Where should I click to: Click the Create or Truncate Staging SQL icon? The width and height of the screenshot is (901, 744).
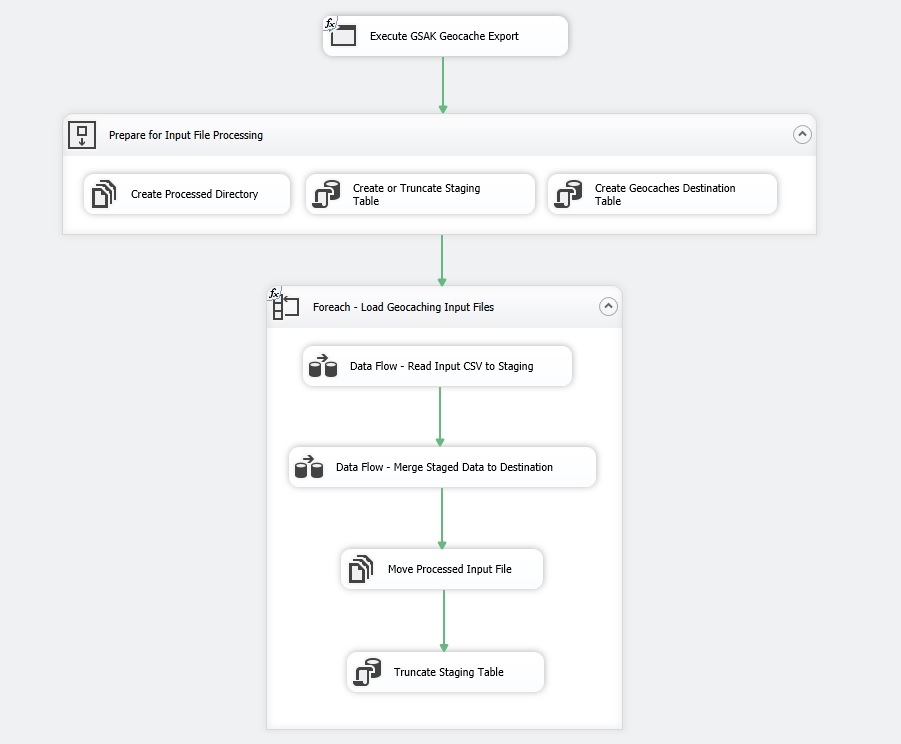[326, 194]
